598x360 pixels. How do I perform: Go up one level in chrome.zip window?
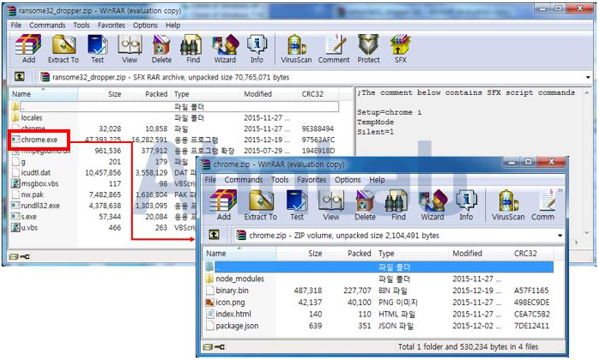(x=214, y=235)
